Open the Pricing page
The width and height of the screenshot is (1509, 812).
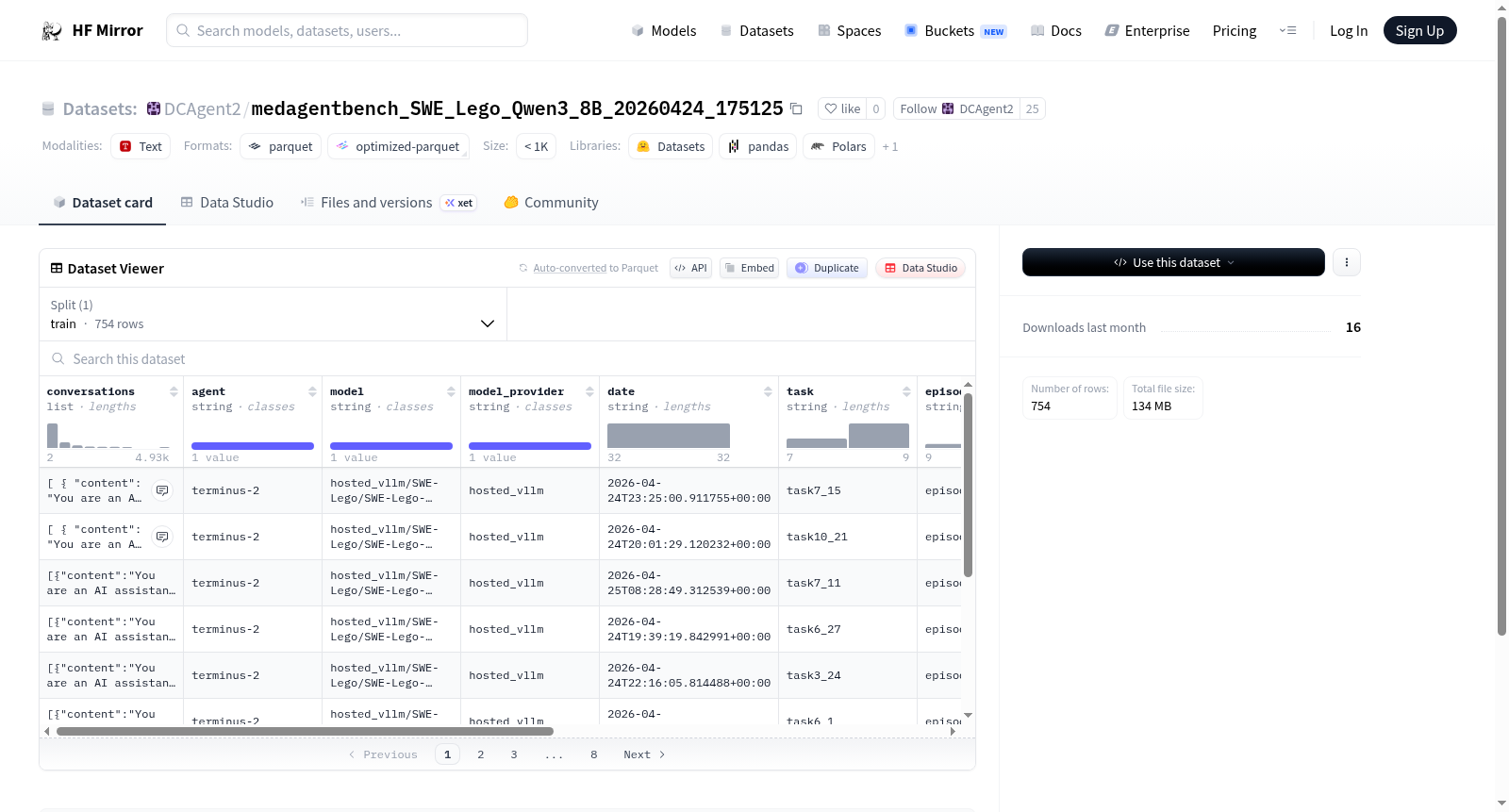coord(1235,30)
